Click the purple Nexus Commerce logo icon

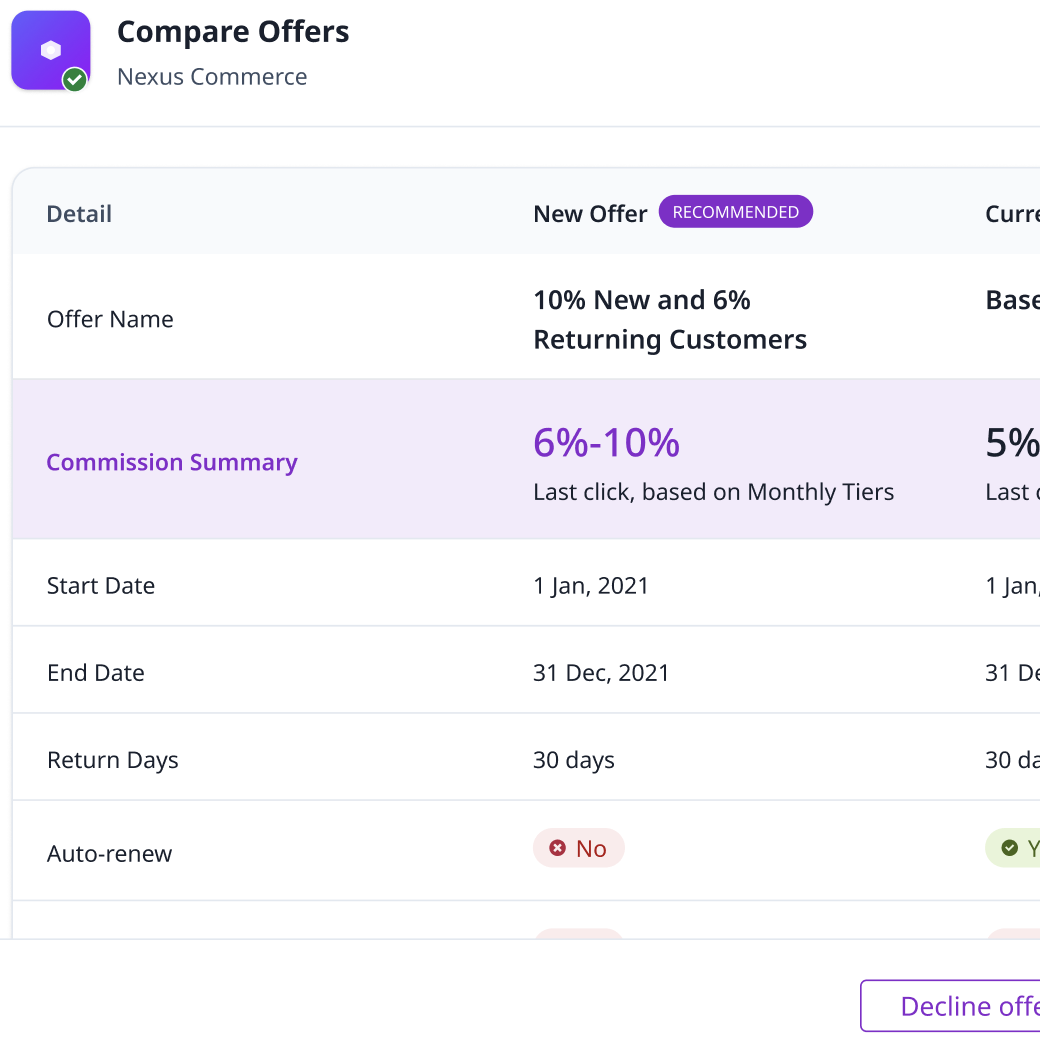coord(50,50)
